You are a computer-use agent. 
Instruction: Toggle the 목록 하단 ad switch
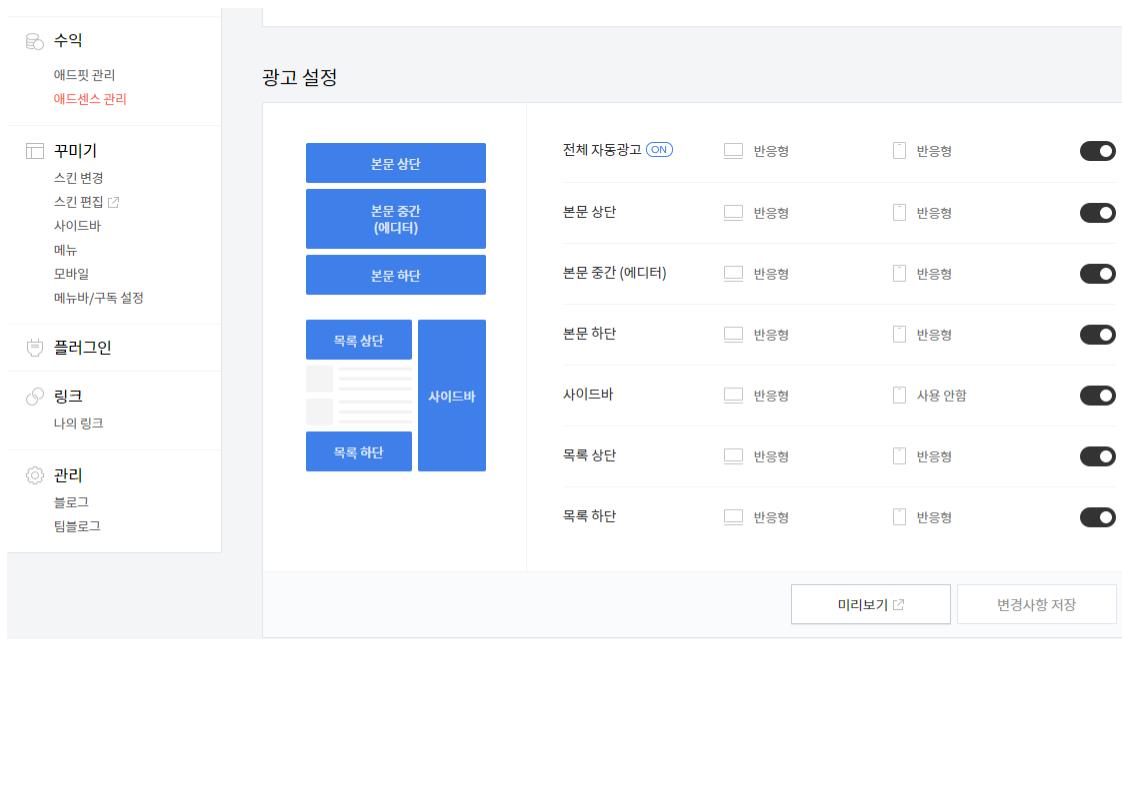coord(1098,517)
